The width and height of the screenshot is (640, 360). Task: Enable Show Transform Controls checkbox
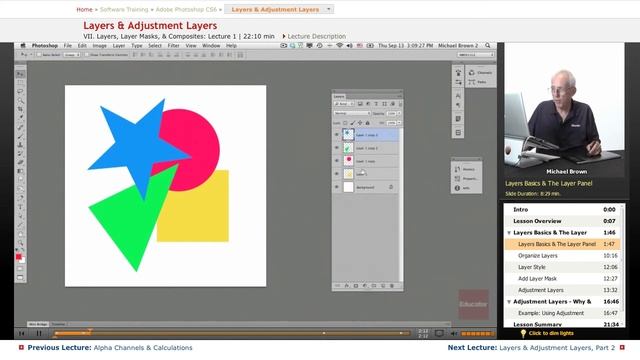pyautogui.click(x=87, y=55)
